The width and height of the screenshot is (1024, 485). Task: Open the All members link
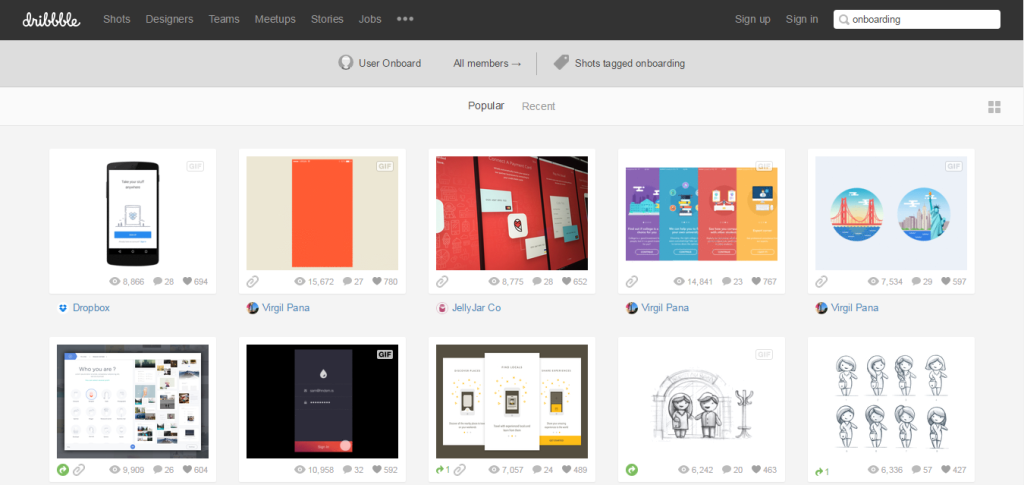tap(487, 63)
